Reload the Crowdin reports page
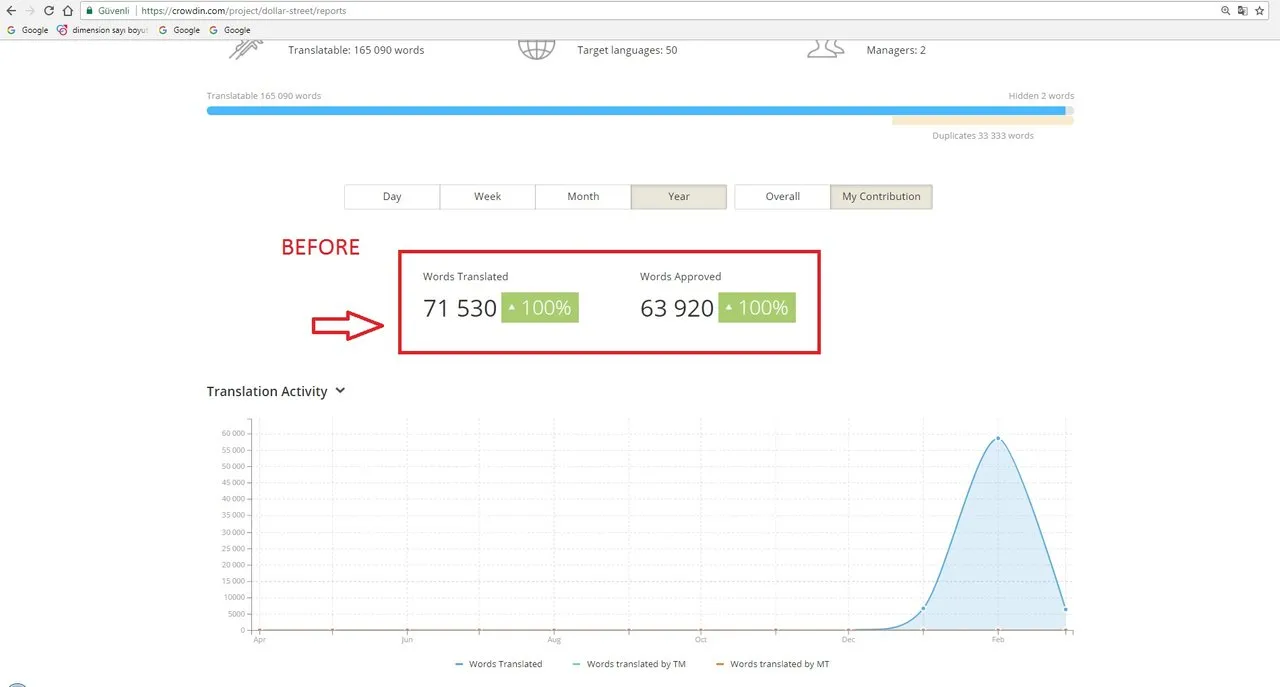 tap(48, 11)
